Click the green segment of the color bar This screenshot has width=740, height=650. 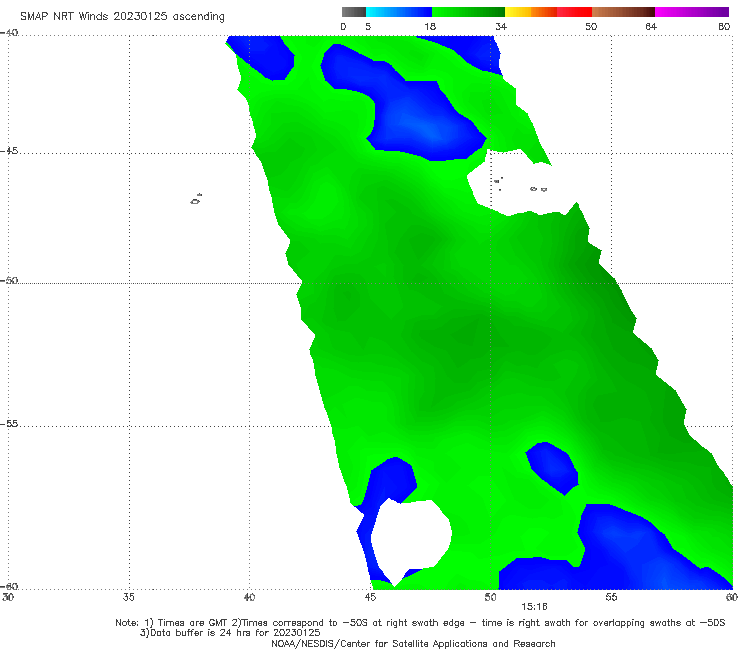tap(468, 12)
